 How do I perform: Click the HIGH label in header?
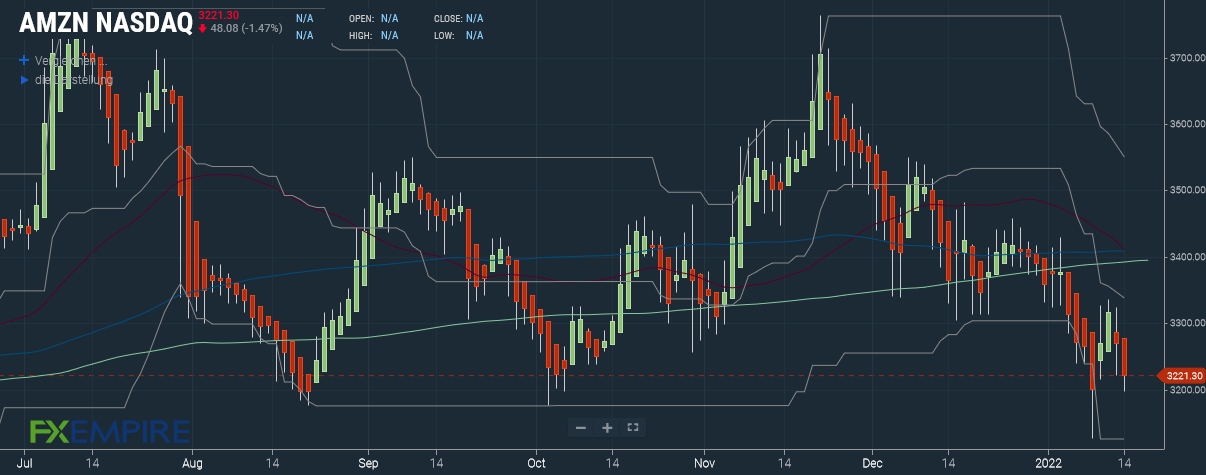[361, 35]
